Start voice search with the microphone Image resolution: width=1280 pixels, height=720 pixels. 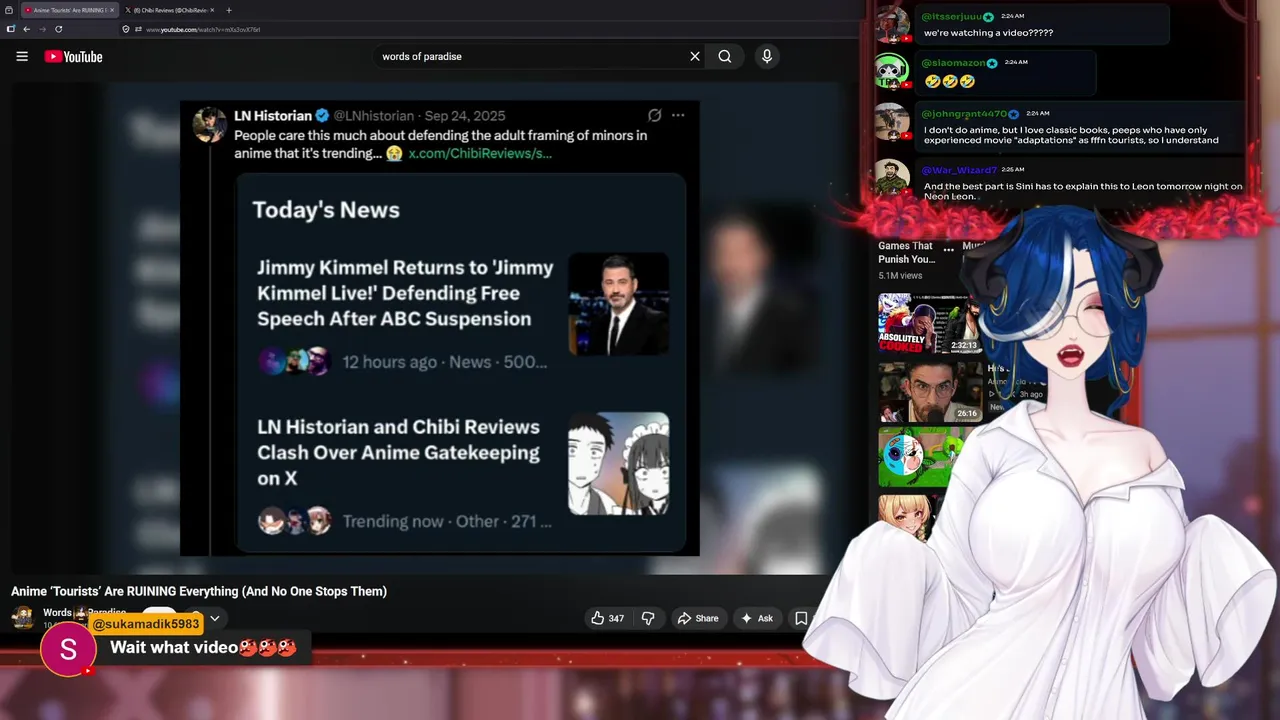767,57
